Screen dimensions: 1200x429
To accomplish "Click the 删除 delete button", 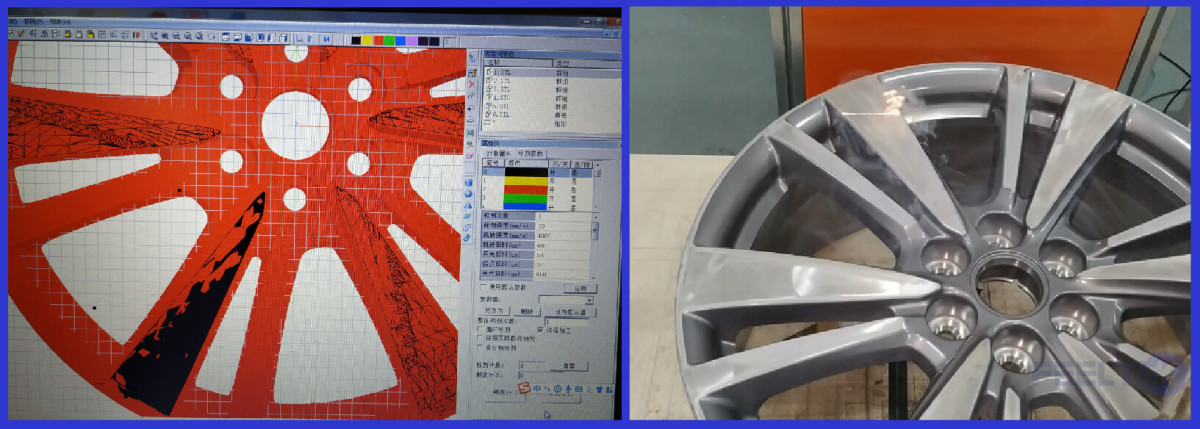I will pos(526,312).
